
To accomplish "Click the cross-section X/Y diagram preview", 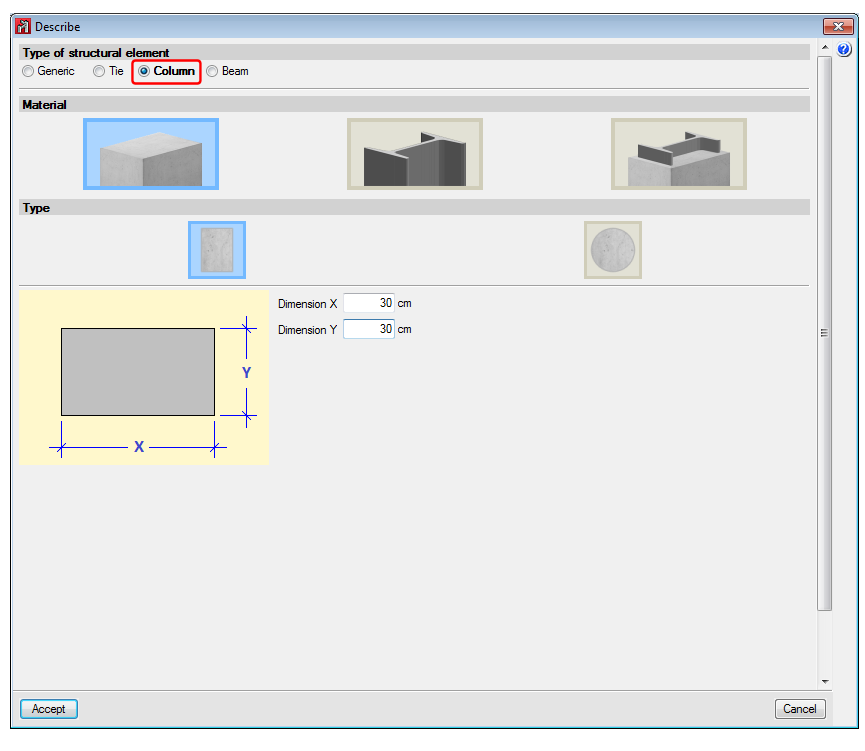I will pyautogui.click(x=144, y=377).
